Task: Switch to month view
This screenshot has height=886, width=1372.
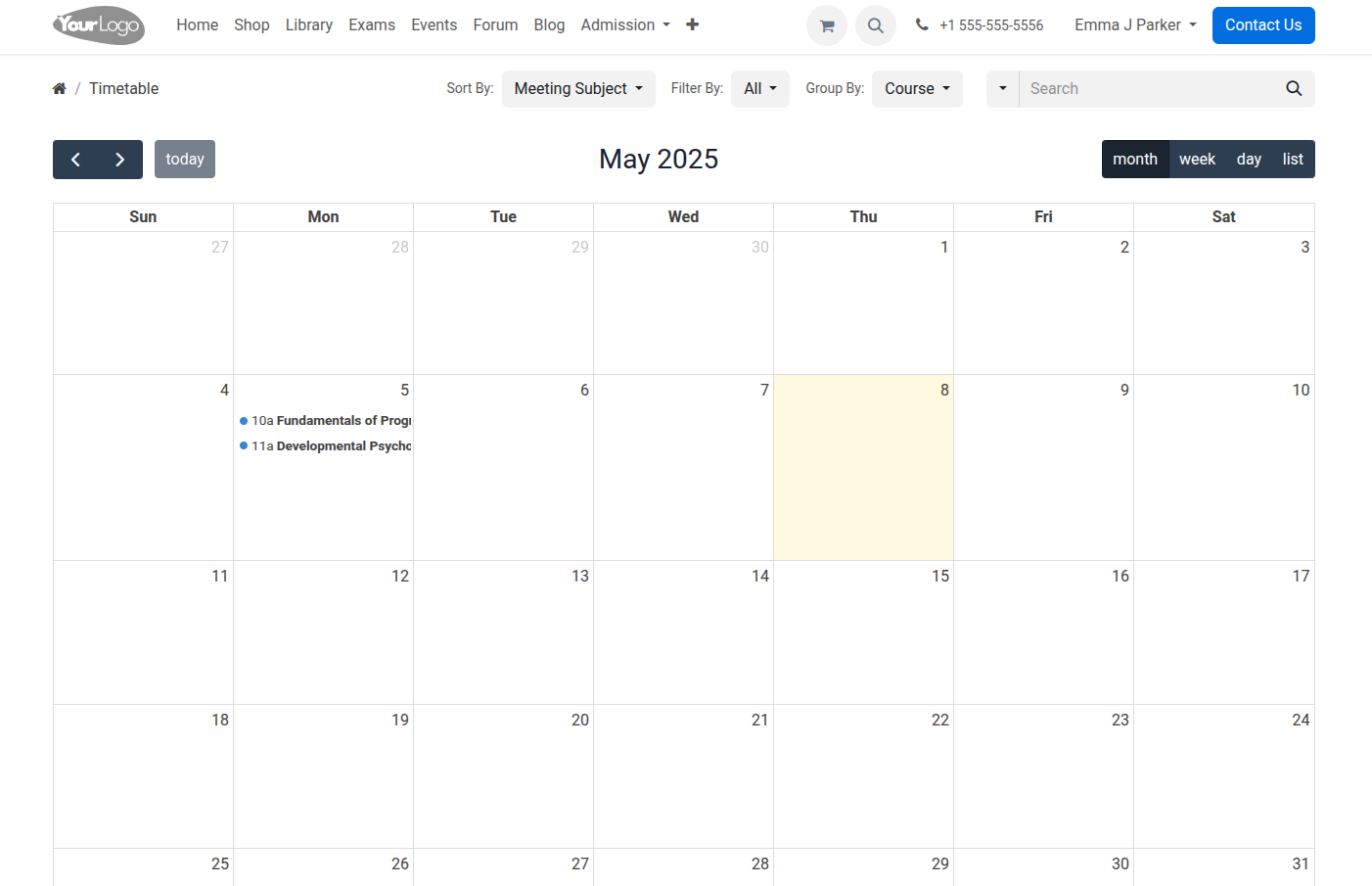Action: click(x=1135, y=160)
